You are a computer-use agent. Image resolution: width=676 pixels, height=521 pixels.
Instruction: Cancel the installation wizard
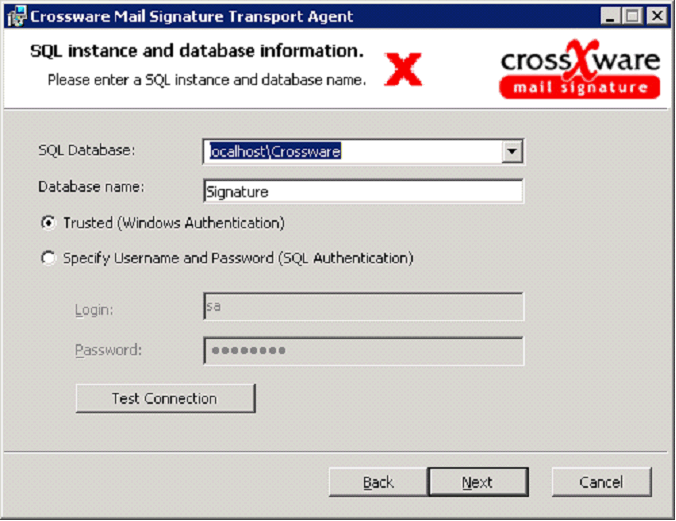click(x=601, y=482)
